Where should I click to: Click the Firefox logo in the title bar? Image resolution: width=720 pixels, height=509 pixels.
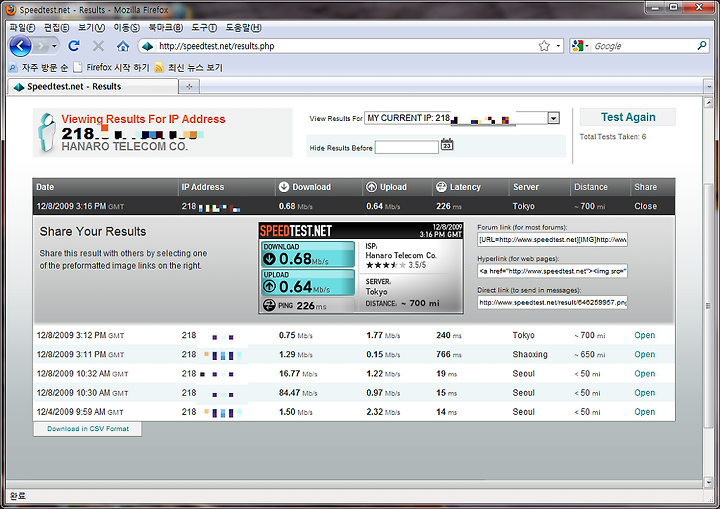click(11, 10)
